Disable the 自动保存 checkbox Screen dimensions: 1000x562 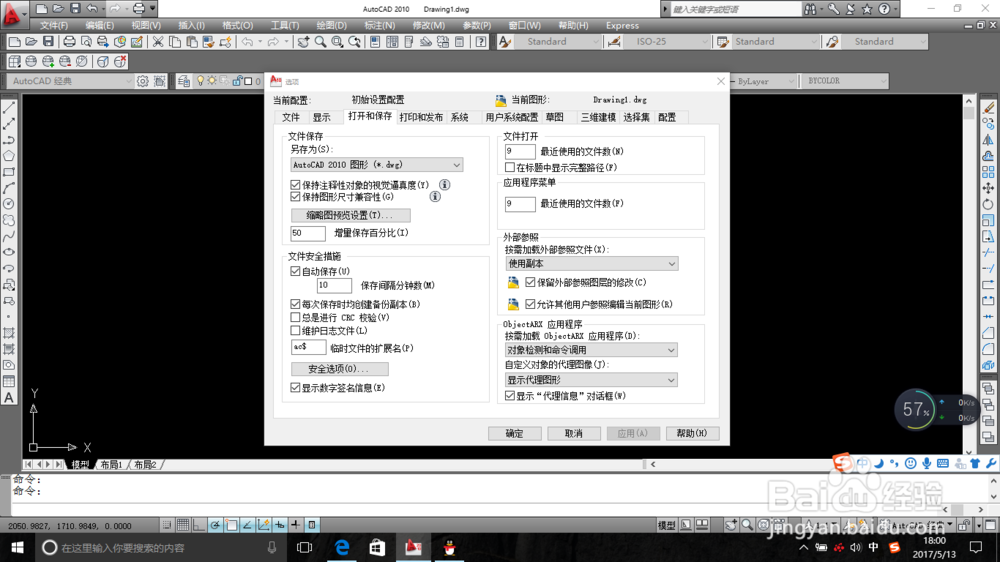tap(295, 271)
